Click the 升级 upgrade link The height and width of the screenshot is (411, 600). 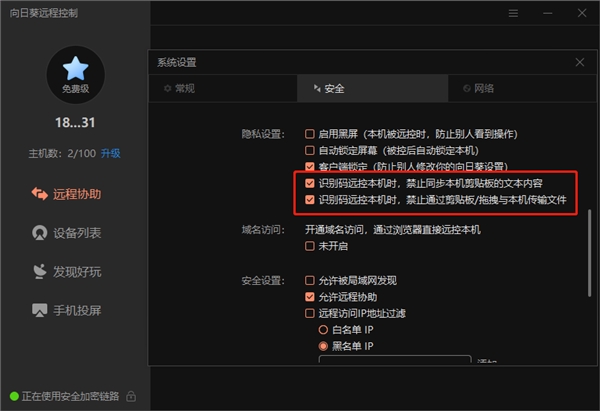point(111,153)
